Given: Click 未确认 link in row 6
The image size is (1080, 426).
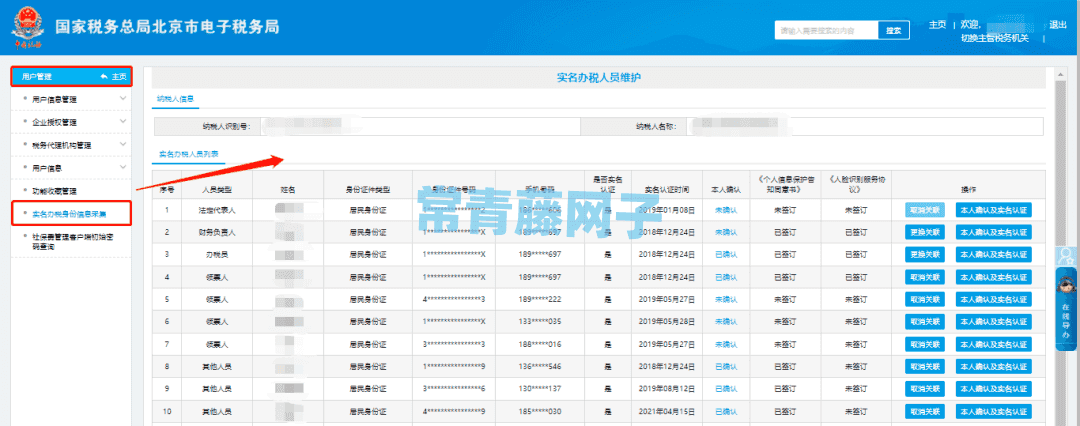Looking at the screenshot, I should point(726,322).
